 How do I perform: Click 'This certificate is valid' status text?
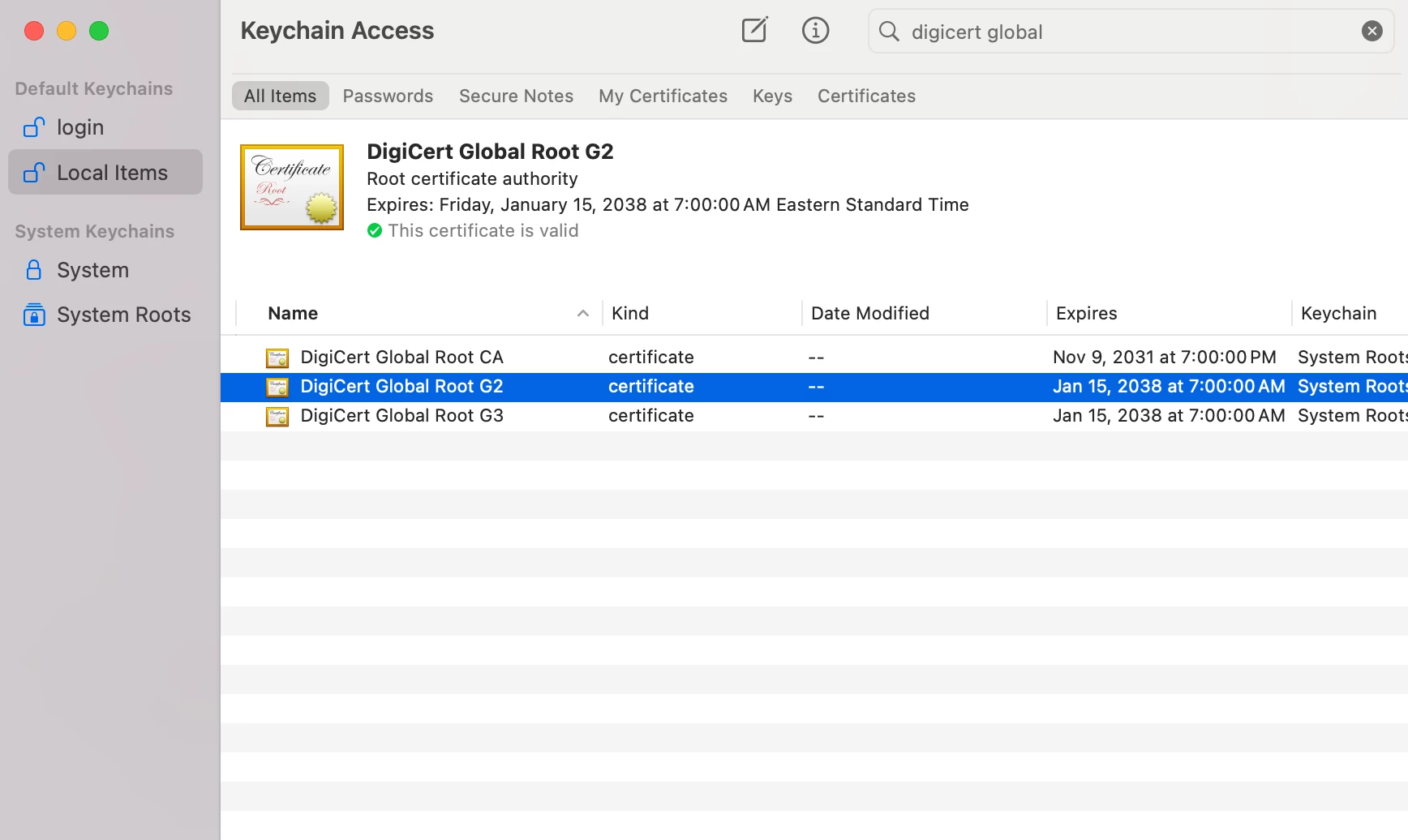click(483, 231)
